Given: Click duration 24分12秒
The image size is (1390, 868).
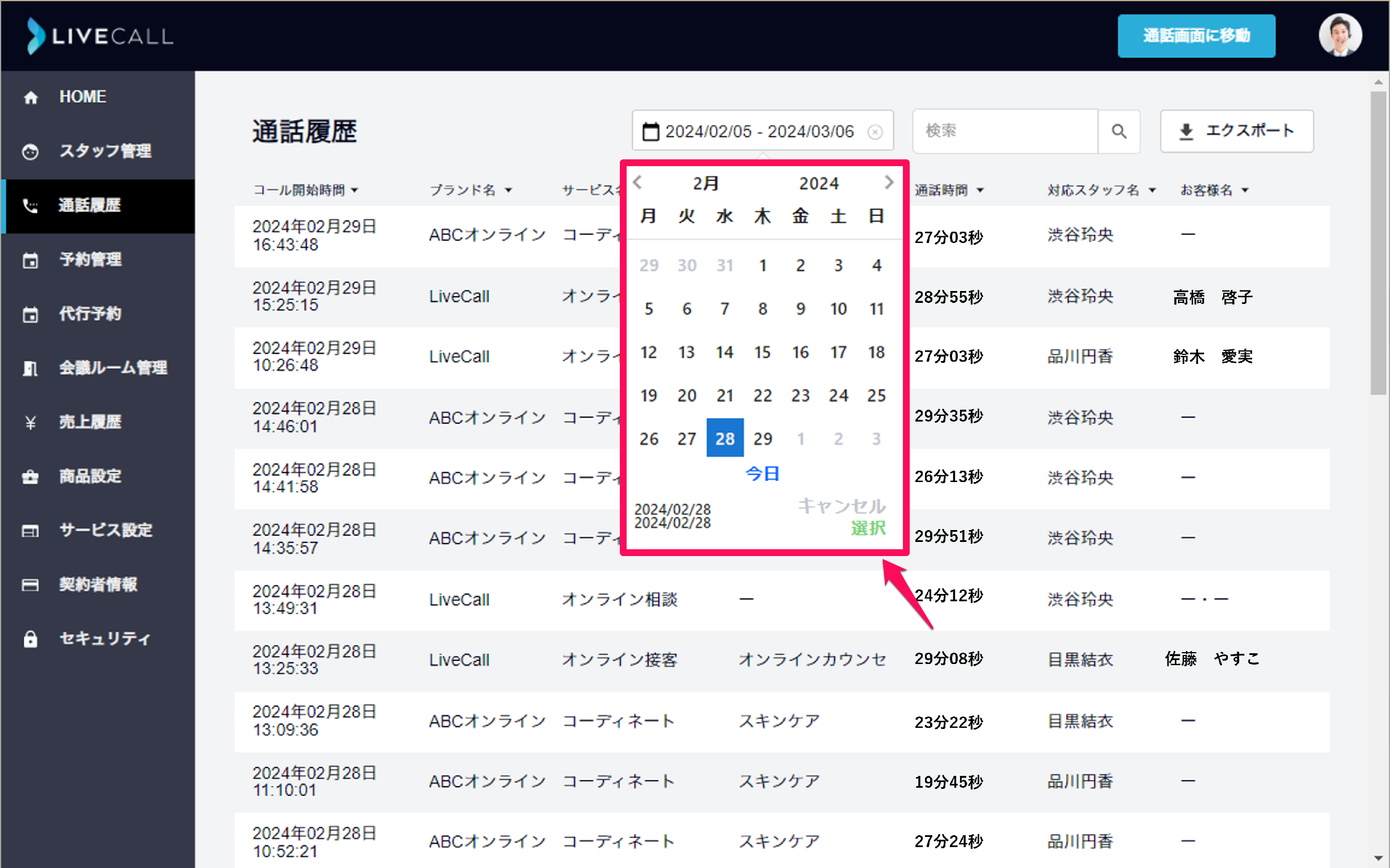Looking at the screenshot, I should tap(949, 596).
